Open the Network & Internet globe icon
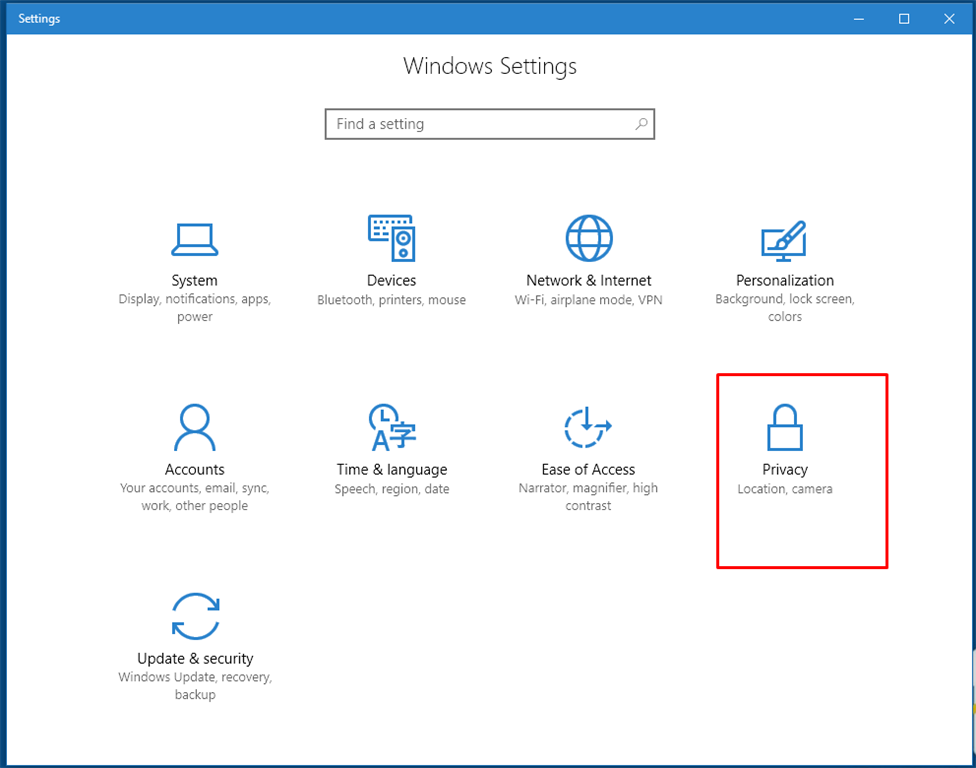 (x=589, y=238)
